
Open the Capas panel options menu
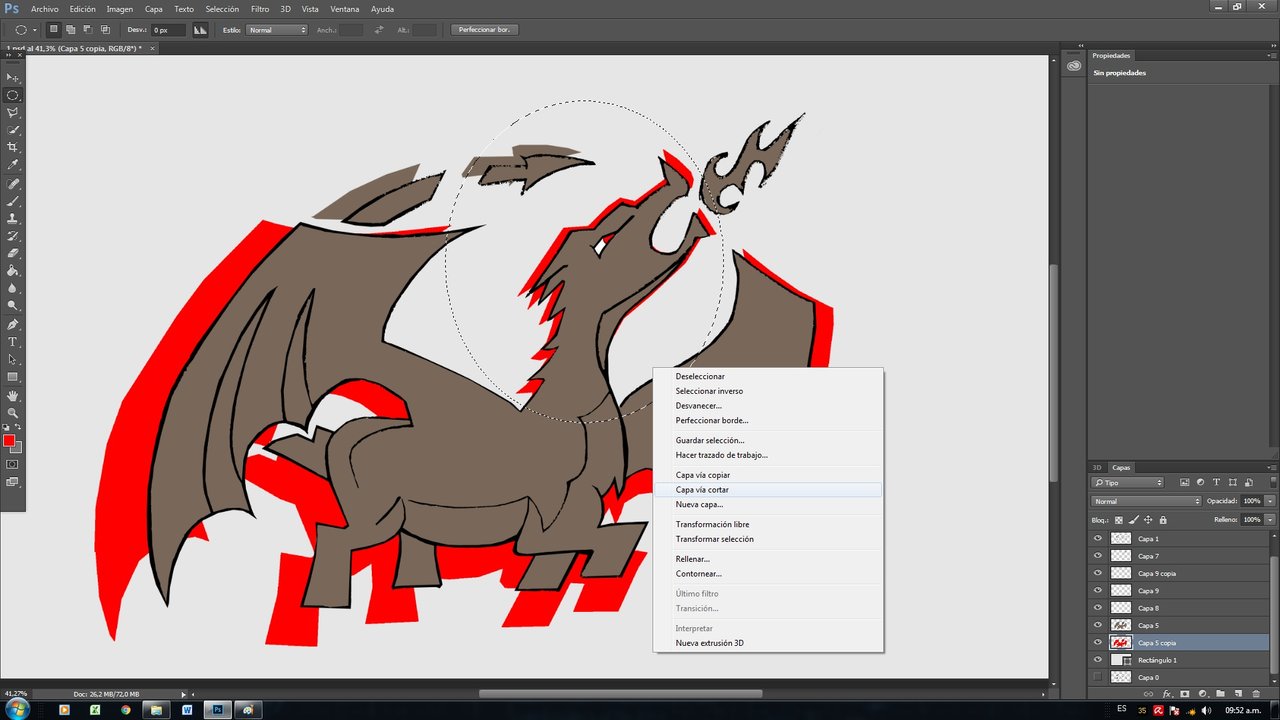(1270, 467)
